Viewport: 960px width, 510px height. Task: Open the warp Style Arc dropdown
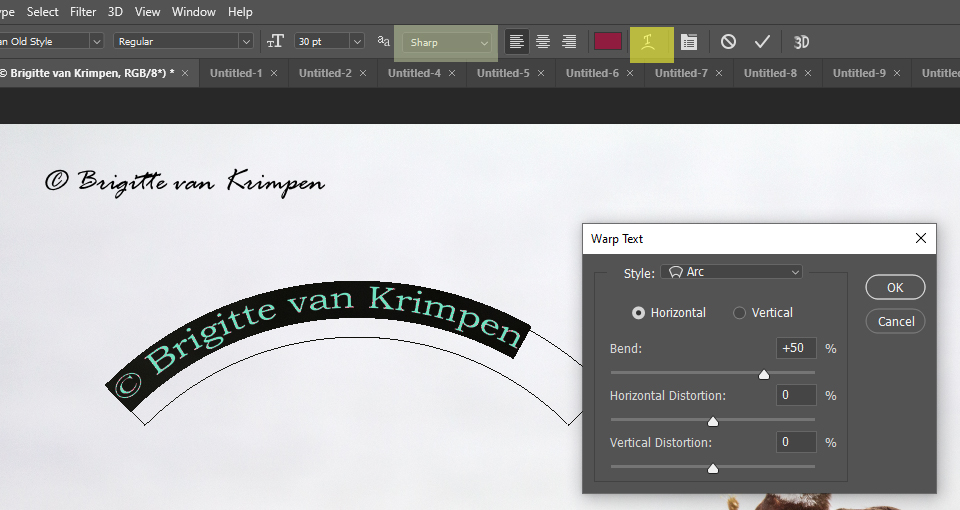coord(732,272)
